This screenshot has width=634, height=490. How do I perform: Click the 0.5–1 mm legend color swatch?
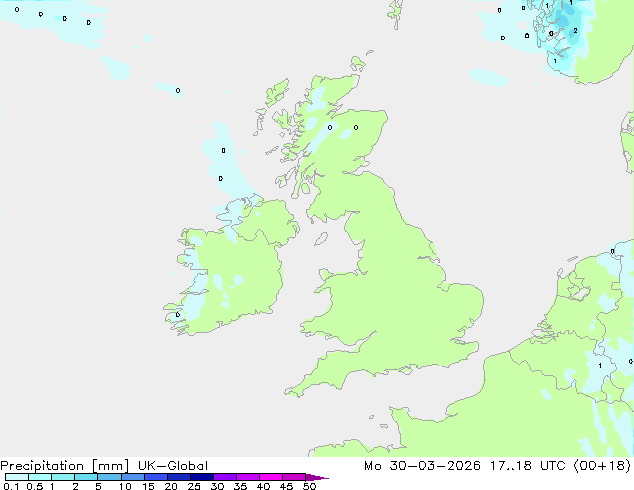coord(40,477)
